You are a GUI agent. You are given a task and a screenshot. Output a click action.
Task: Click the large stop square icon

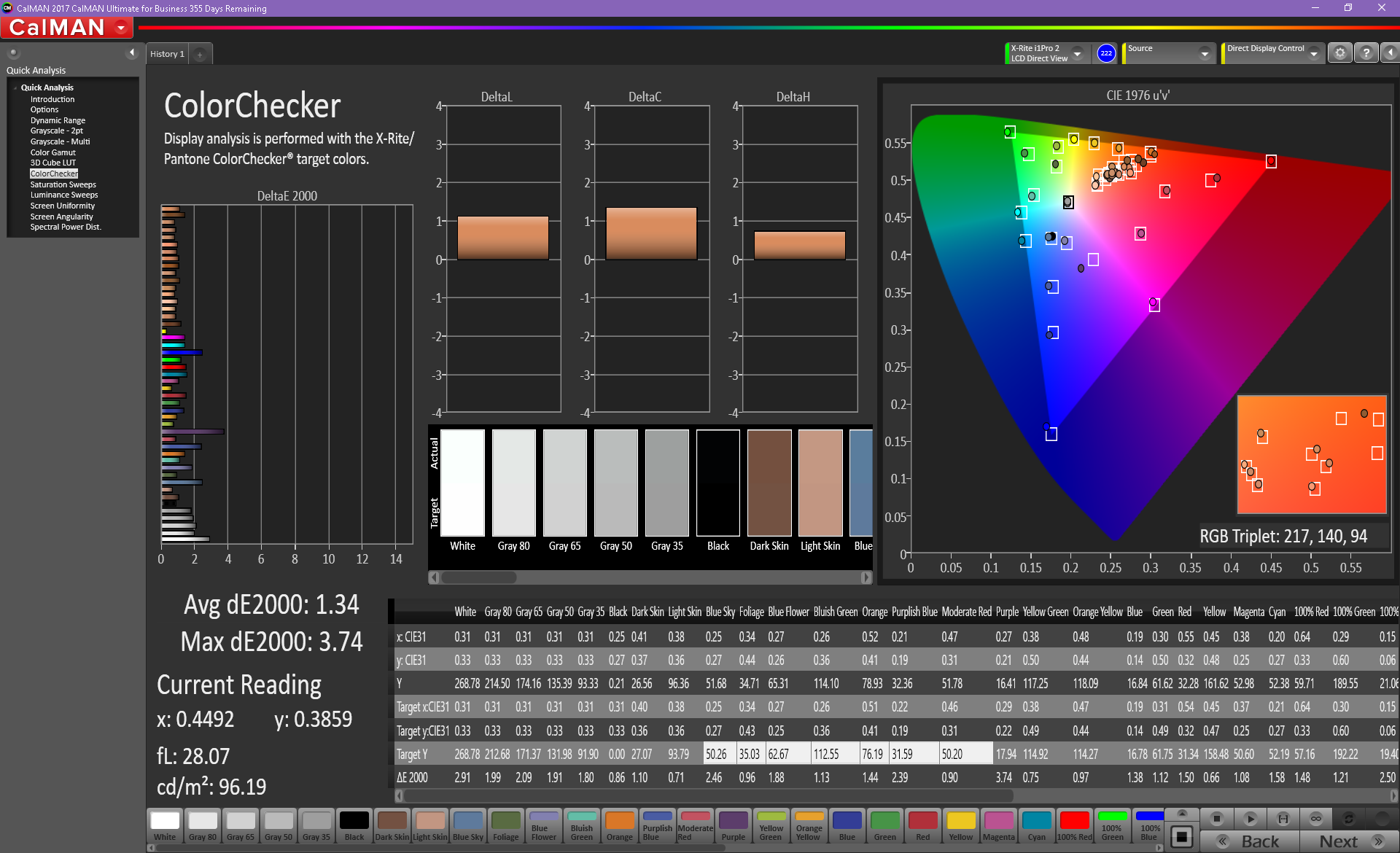[1182, 836]
